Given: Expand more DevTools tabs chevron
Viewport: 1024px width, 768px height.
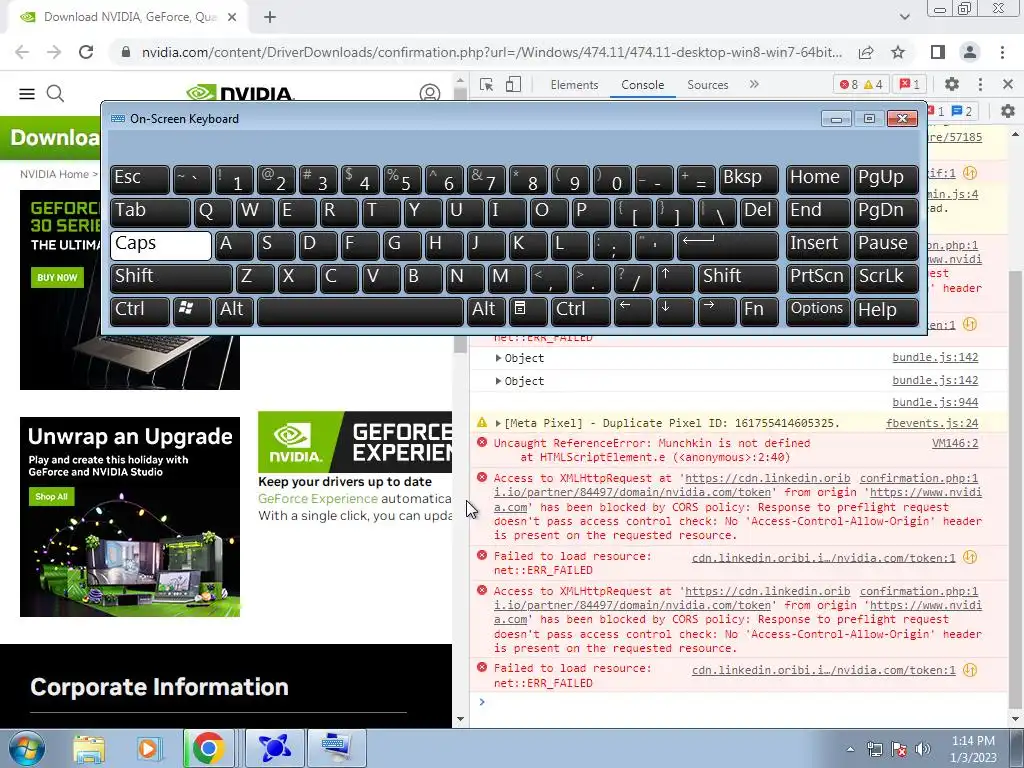Looking at the screenshot, I should click(x=754, y=84).
